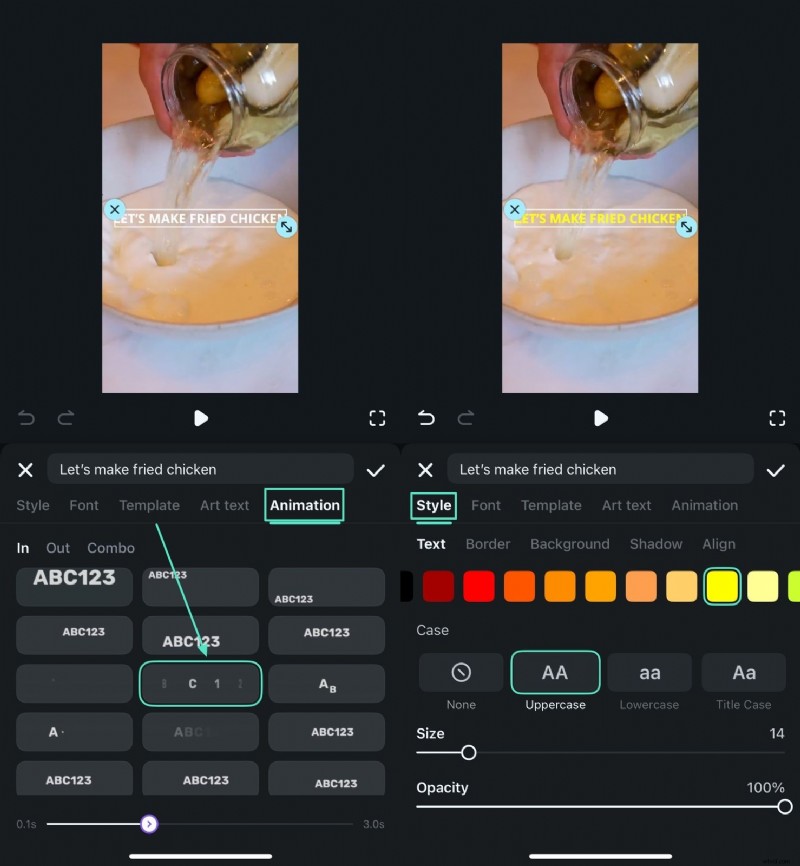Undo the last edit
The image size is (800, 866).
26,418
